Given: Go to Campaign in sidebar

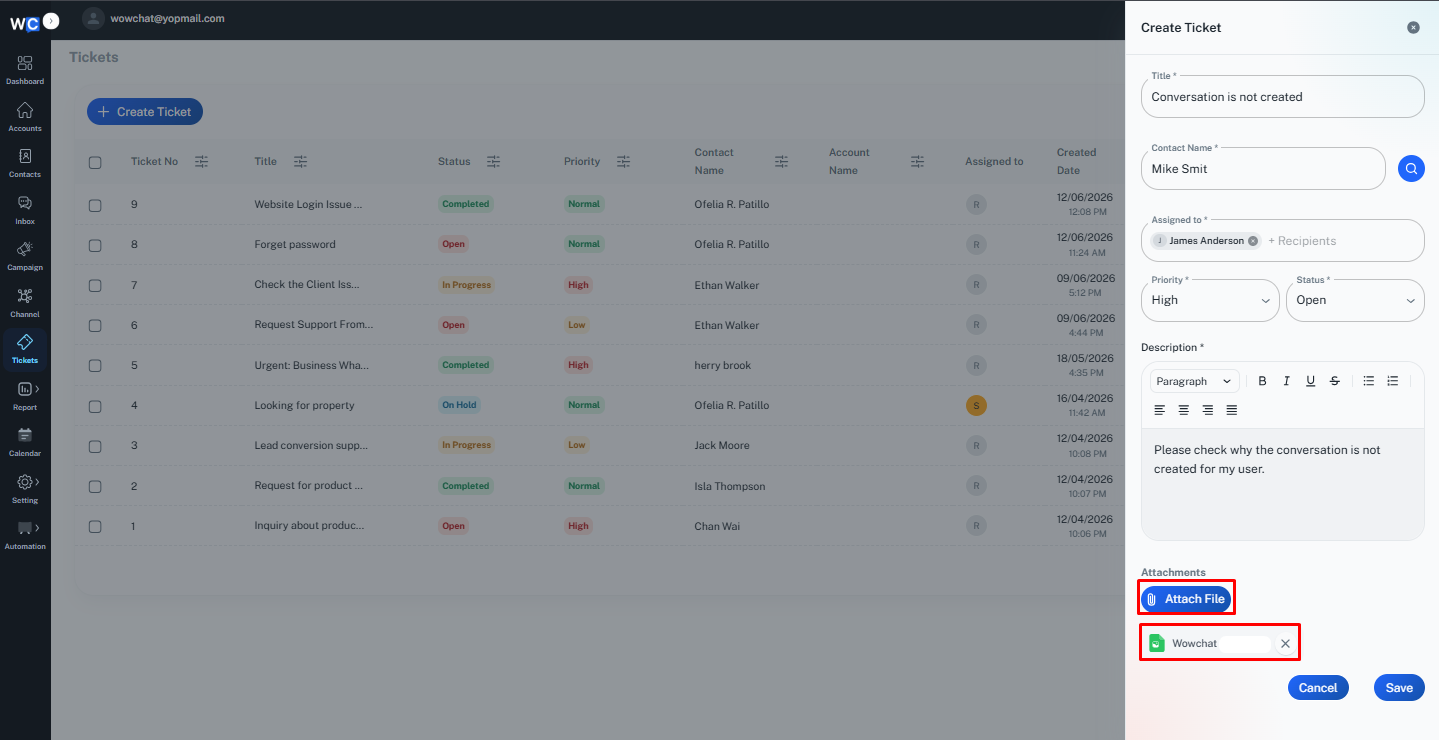Looking at the screenshot, I should coord(25,256).
